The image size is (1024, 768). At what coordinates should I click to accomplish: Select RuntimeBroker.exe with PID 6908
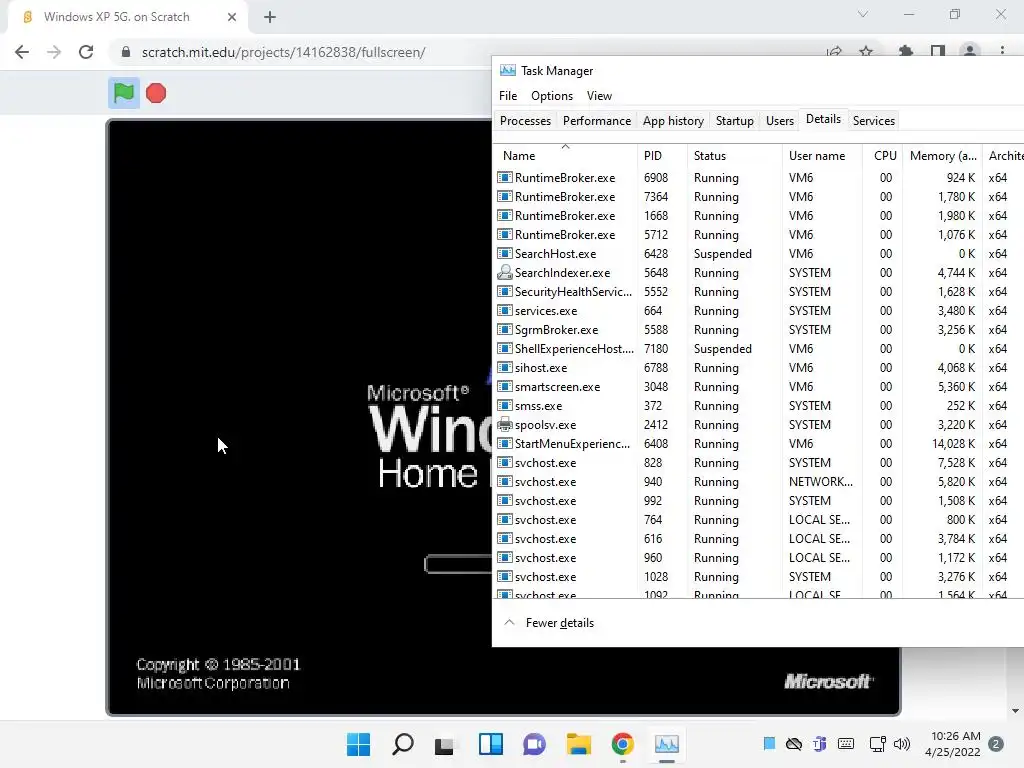click(759, 178)
